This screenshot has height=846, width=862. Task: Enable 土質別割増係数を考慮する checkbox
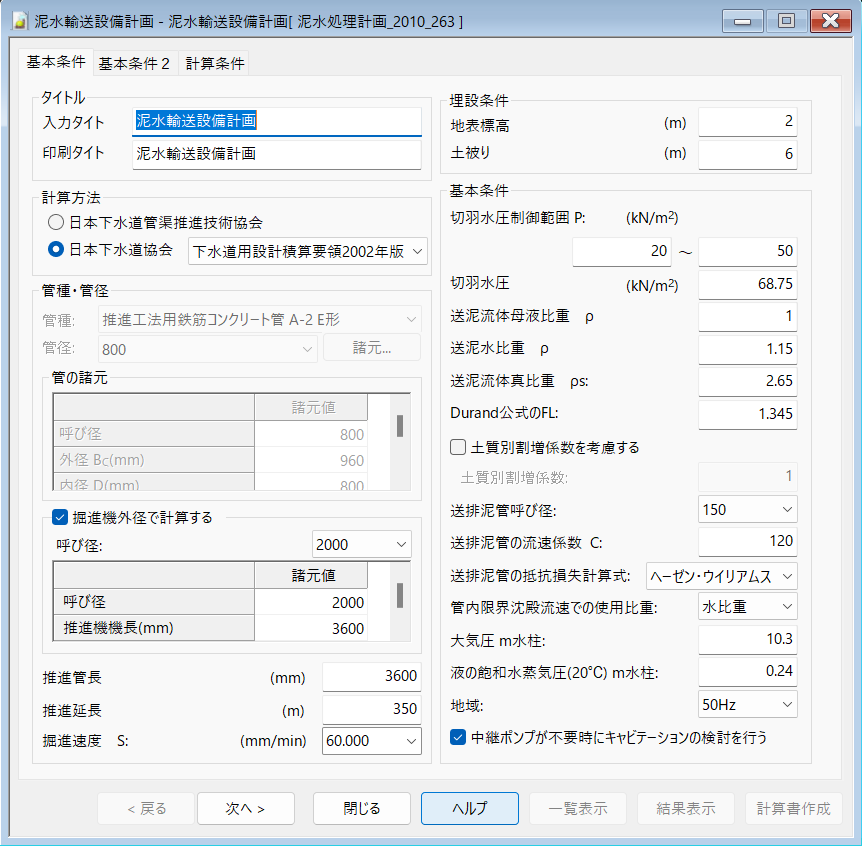point(459,447)
